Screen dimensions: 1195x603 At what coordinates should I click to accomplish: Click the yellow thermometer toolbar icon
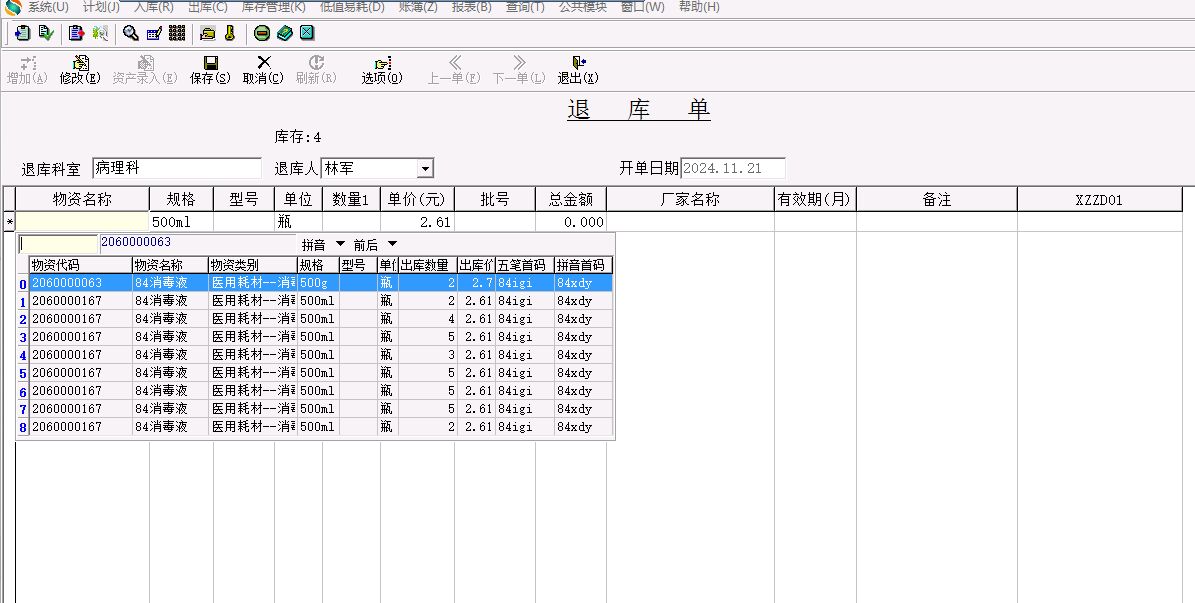pyautogui.click(x=230, y=33)
